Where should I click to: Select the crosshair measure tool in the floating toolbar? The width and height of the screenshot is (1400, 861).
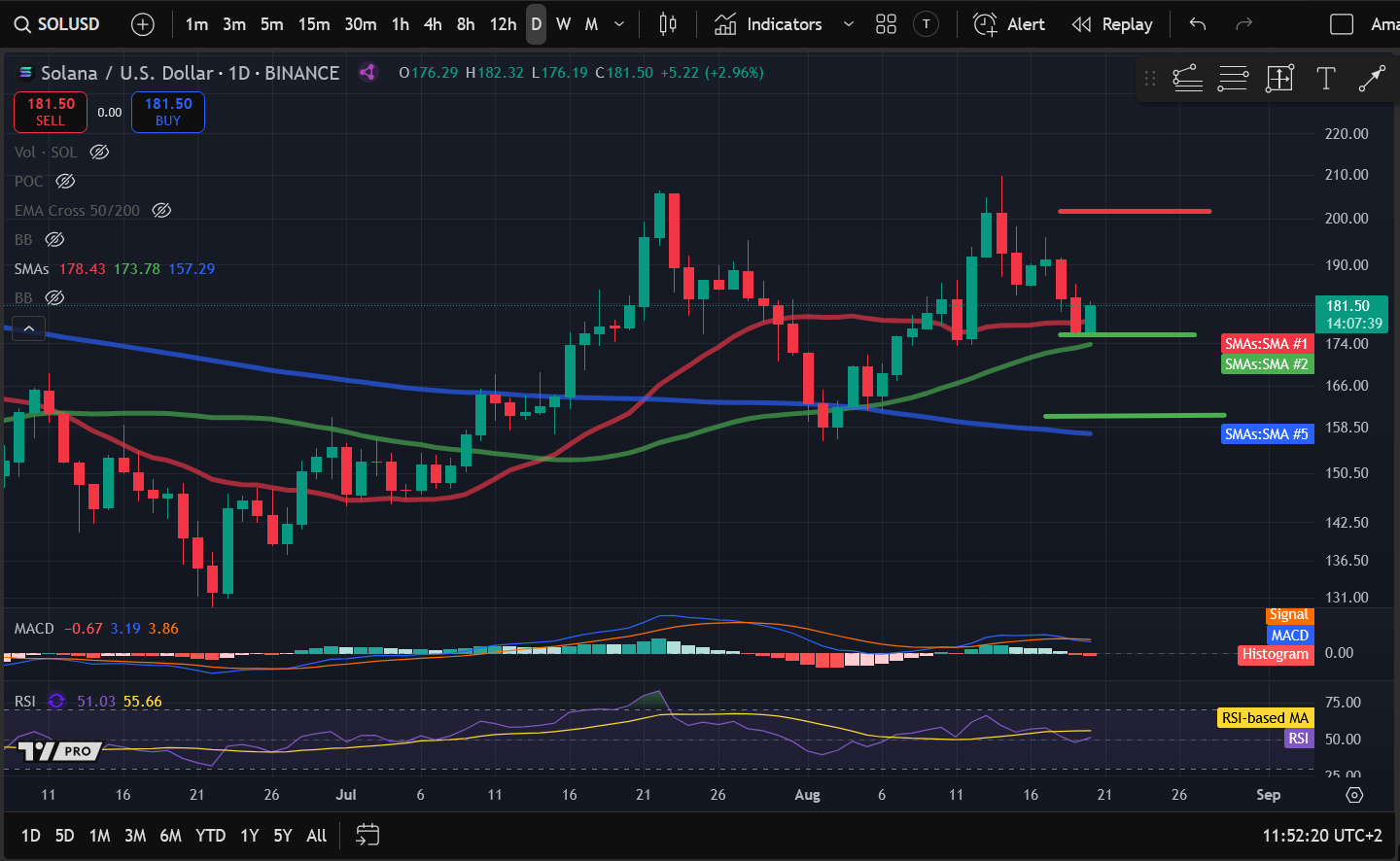[1279, 79]
